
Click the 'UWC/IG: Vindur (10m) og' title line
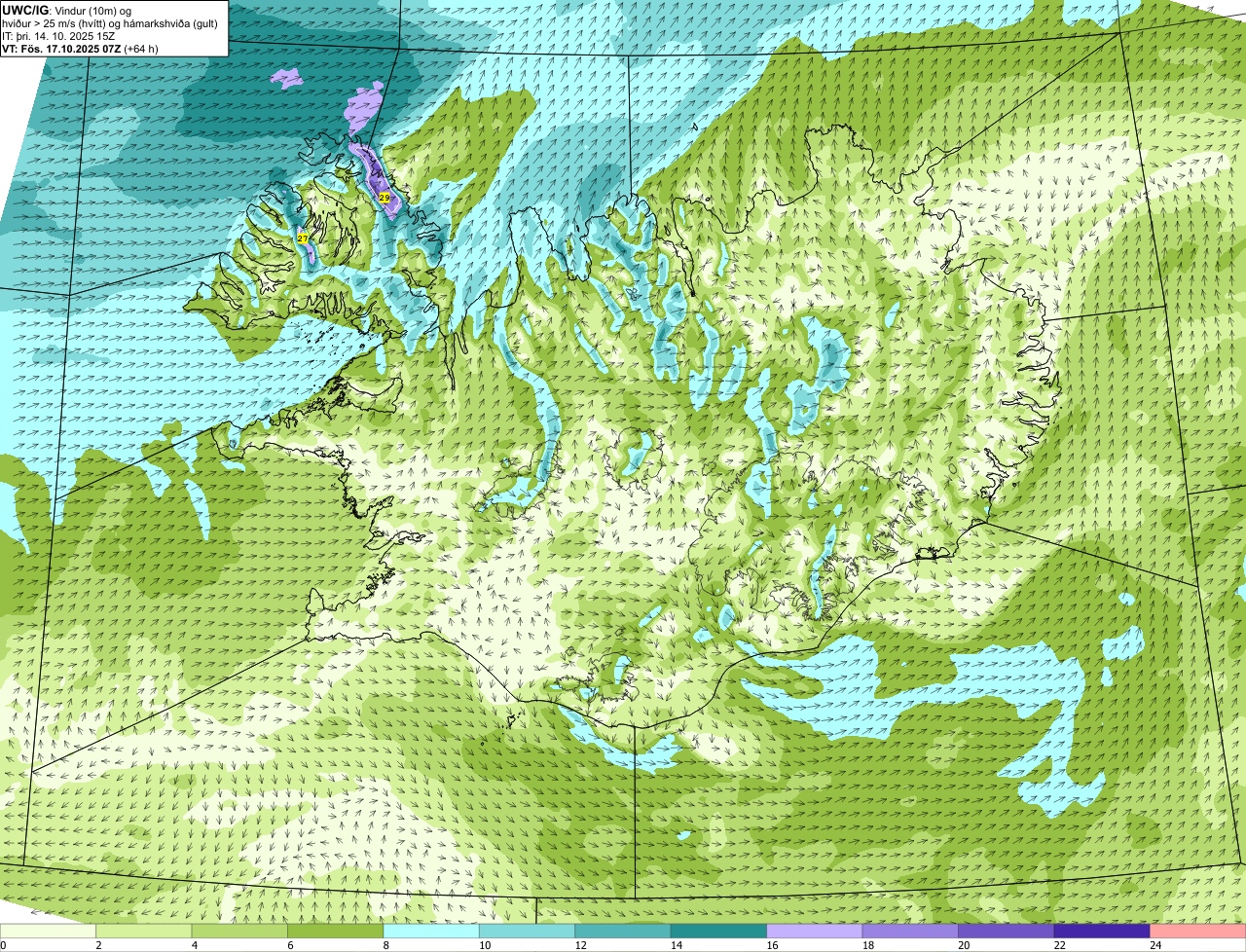click(x=67, y=11)
